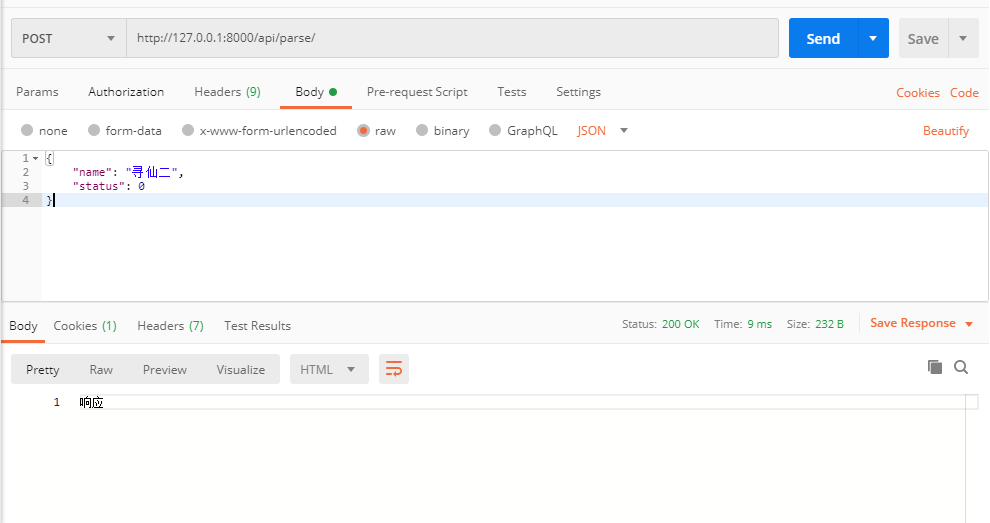
Task: Switch response view to Preview
Action: [x=165, y=370]
